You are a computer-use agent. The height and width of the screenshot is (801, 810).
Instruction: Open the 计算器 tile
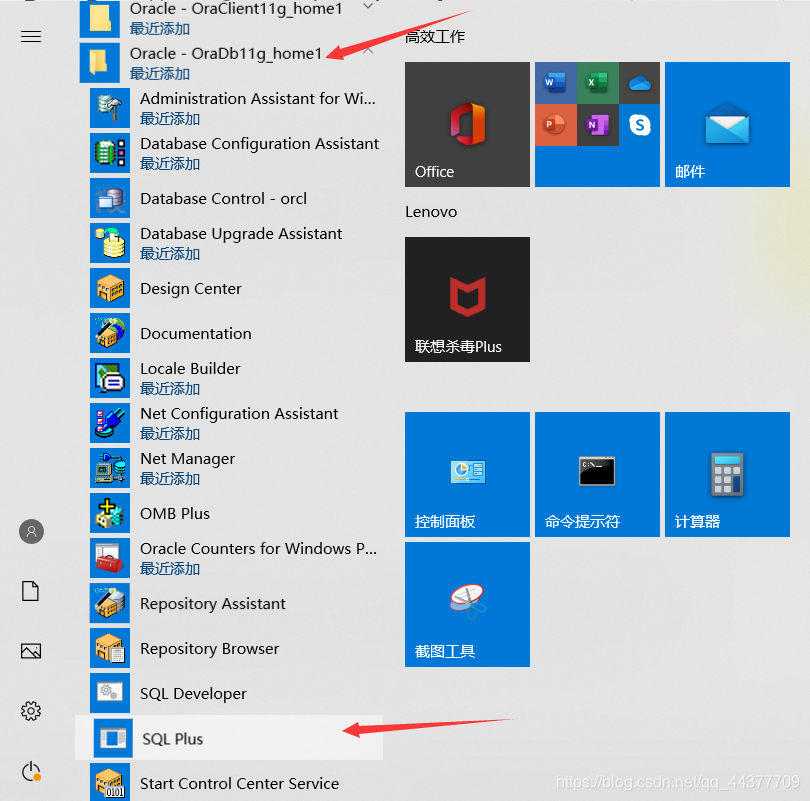[x=727, y=474]
